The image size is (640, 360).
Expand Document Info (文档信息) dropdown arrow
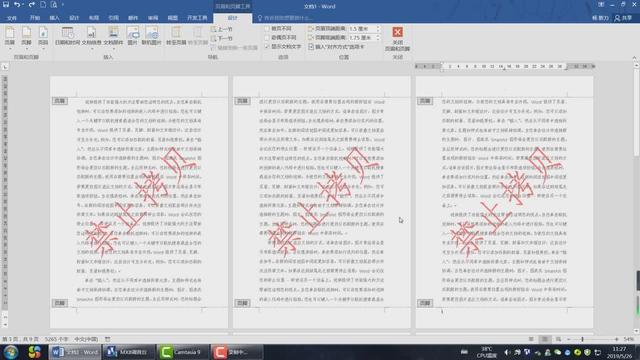pos(91,49)
